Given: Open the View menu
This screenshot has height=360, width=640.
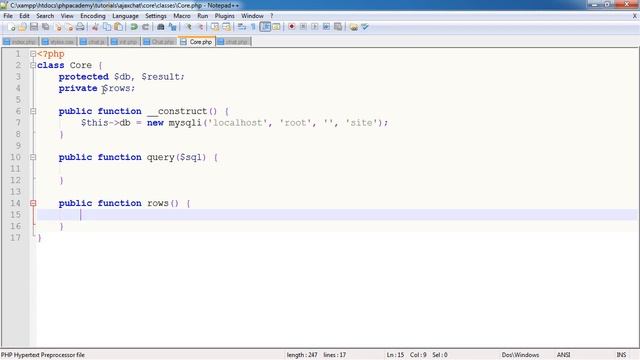Looking at the screenshot, I should (x=67, y=16).
